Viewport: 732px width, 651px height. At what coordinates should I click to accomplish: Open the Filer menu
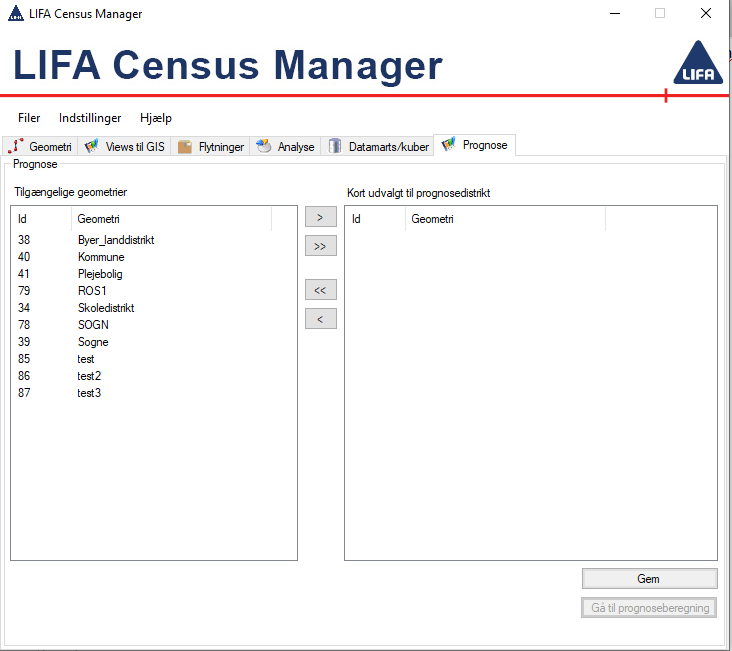29,118
